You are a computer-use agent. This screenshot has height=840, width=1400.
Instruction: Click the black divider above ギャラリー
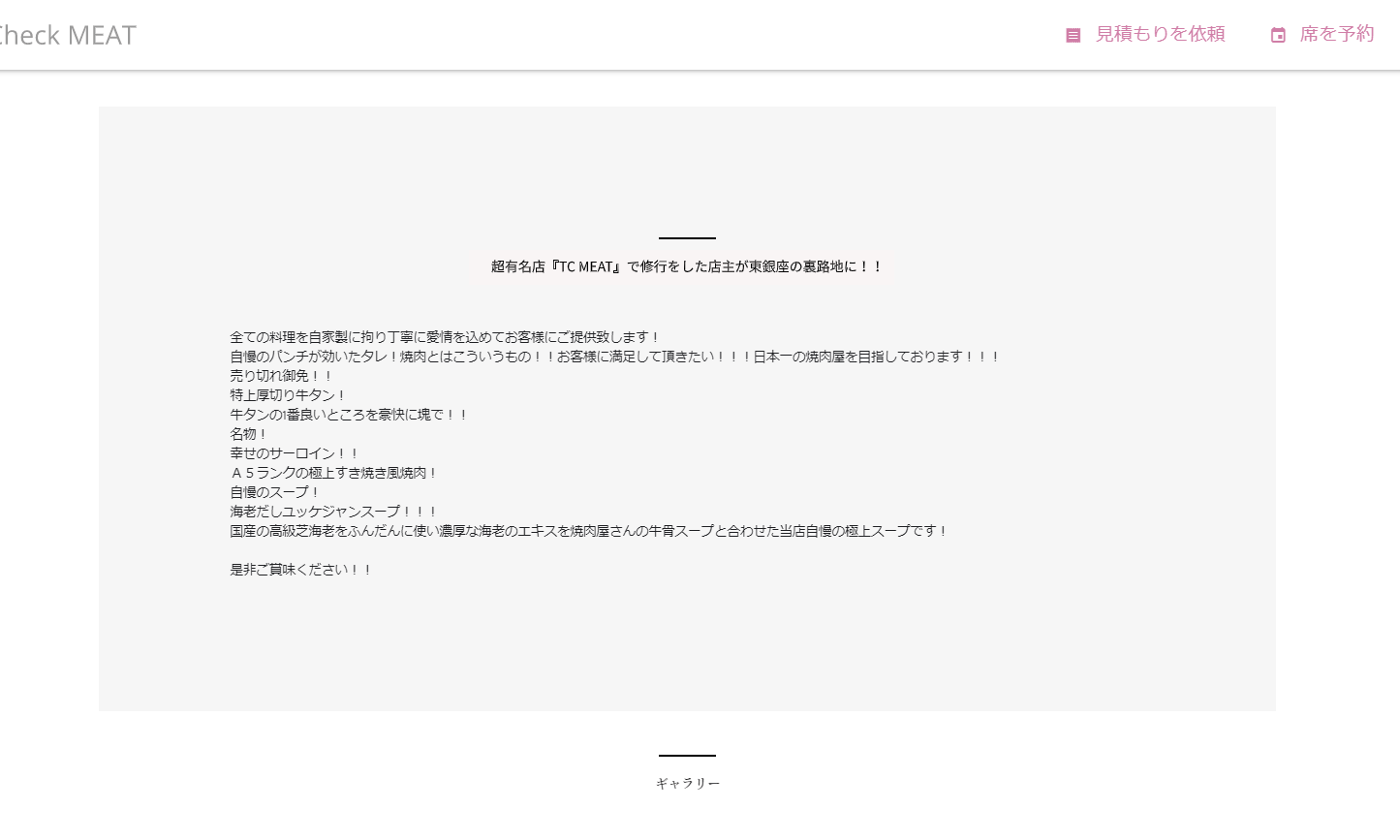(687, 755)
